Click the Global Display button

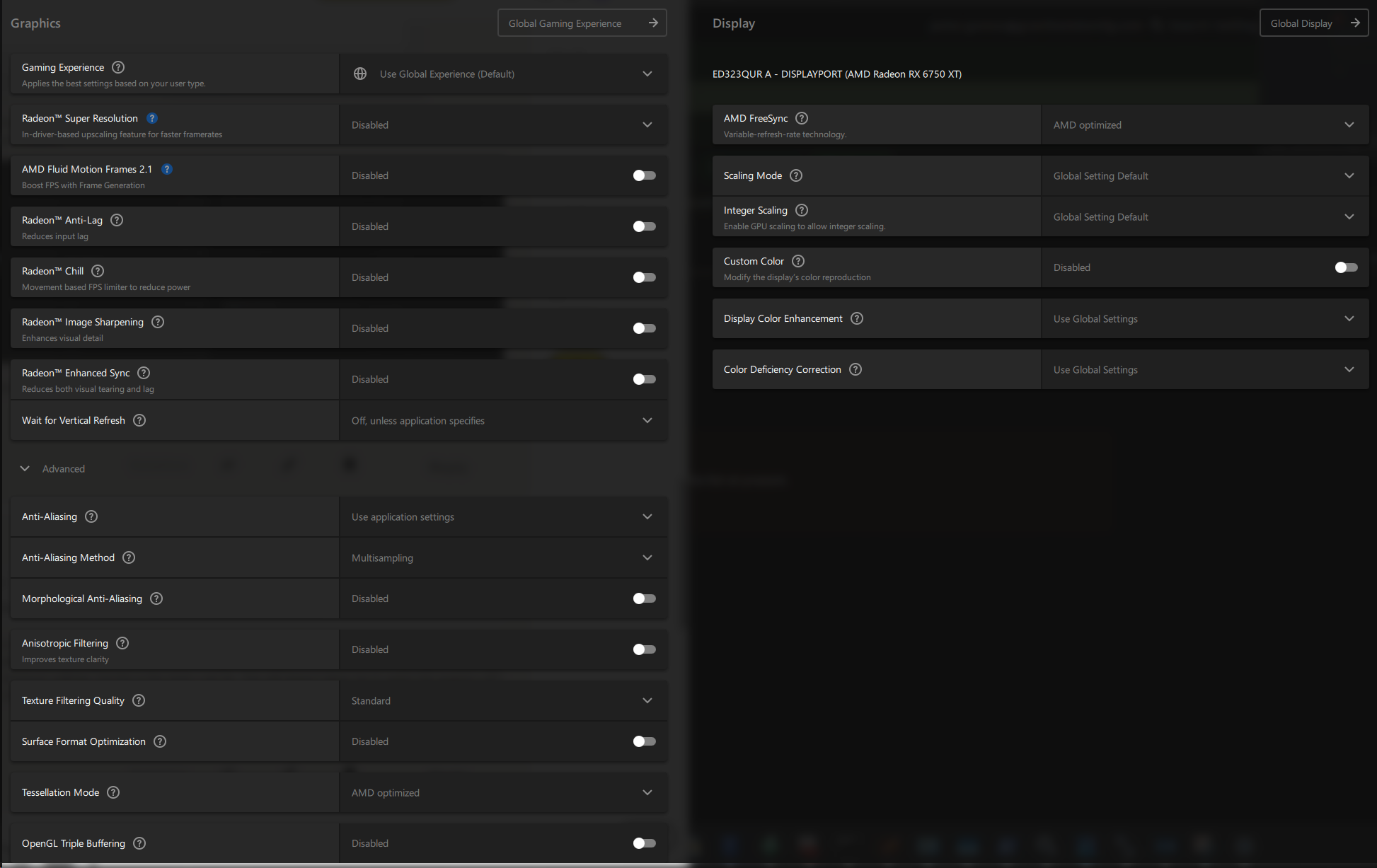pyautogui.click(x=1313, y=23)
